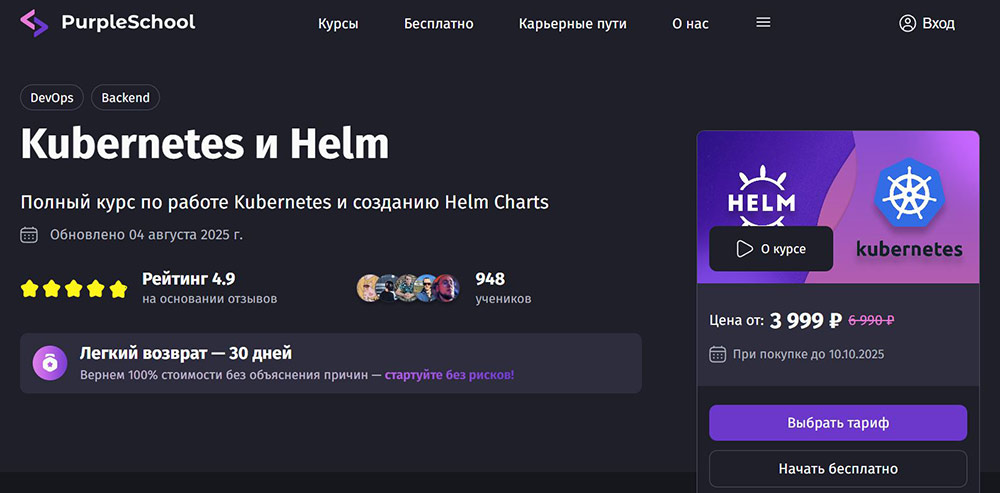Follow the стартуйте без рисков link
1000x493 pixels.
coord(450,375)
